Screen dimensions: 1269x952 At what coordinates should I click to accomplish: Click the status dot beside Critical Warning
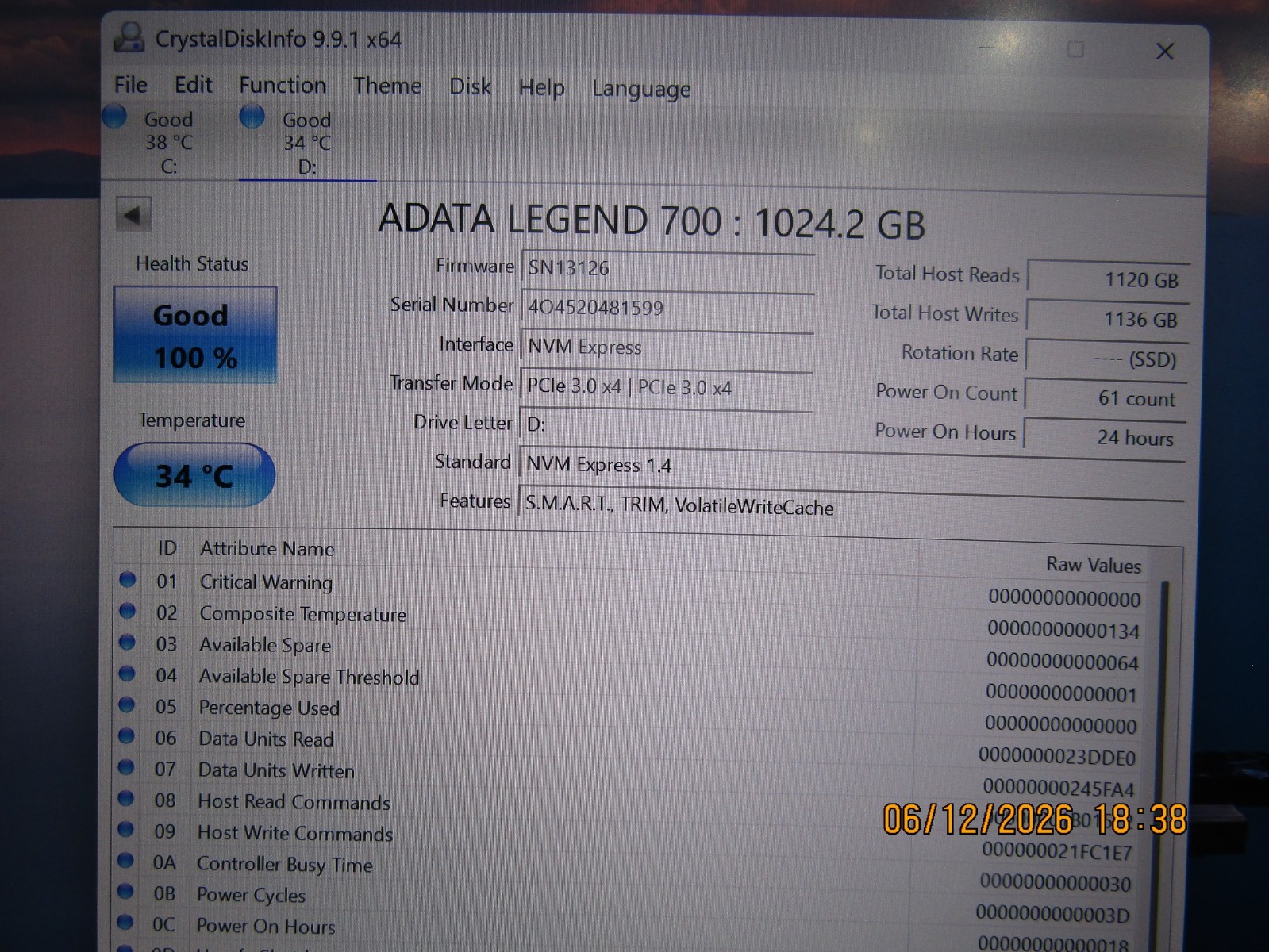click(x=127, y=579)
